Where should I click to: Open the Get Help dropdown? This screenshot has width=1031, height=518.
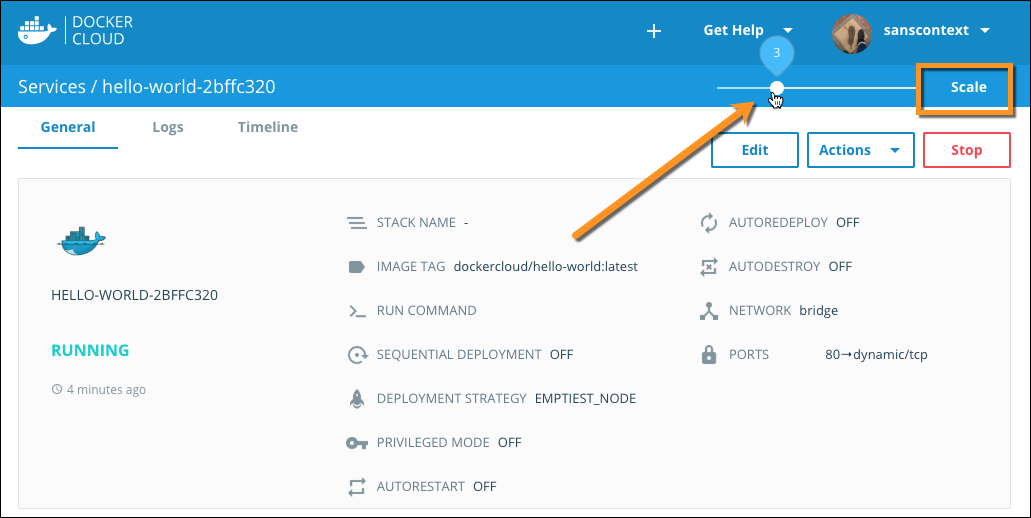747,31
